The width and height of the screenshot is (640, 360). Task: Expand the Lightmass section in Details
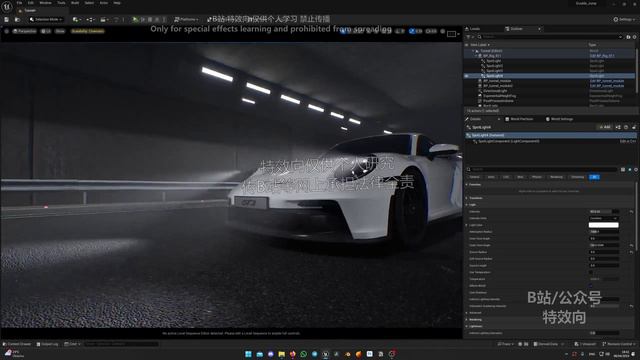point(467,326)
